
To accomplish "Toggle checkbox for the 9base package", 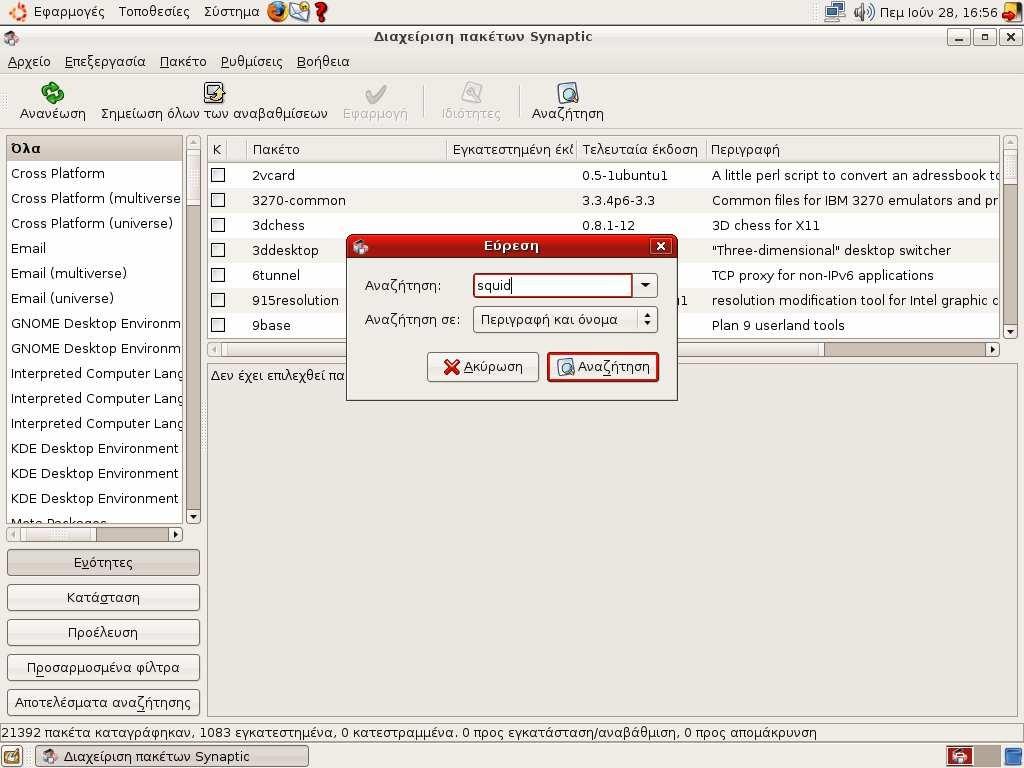I will pyautogui.click(x=218, y=325).
